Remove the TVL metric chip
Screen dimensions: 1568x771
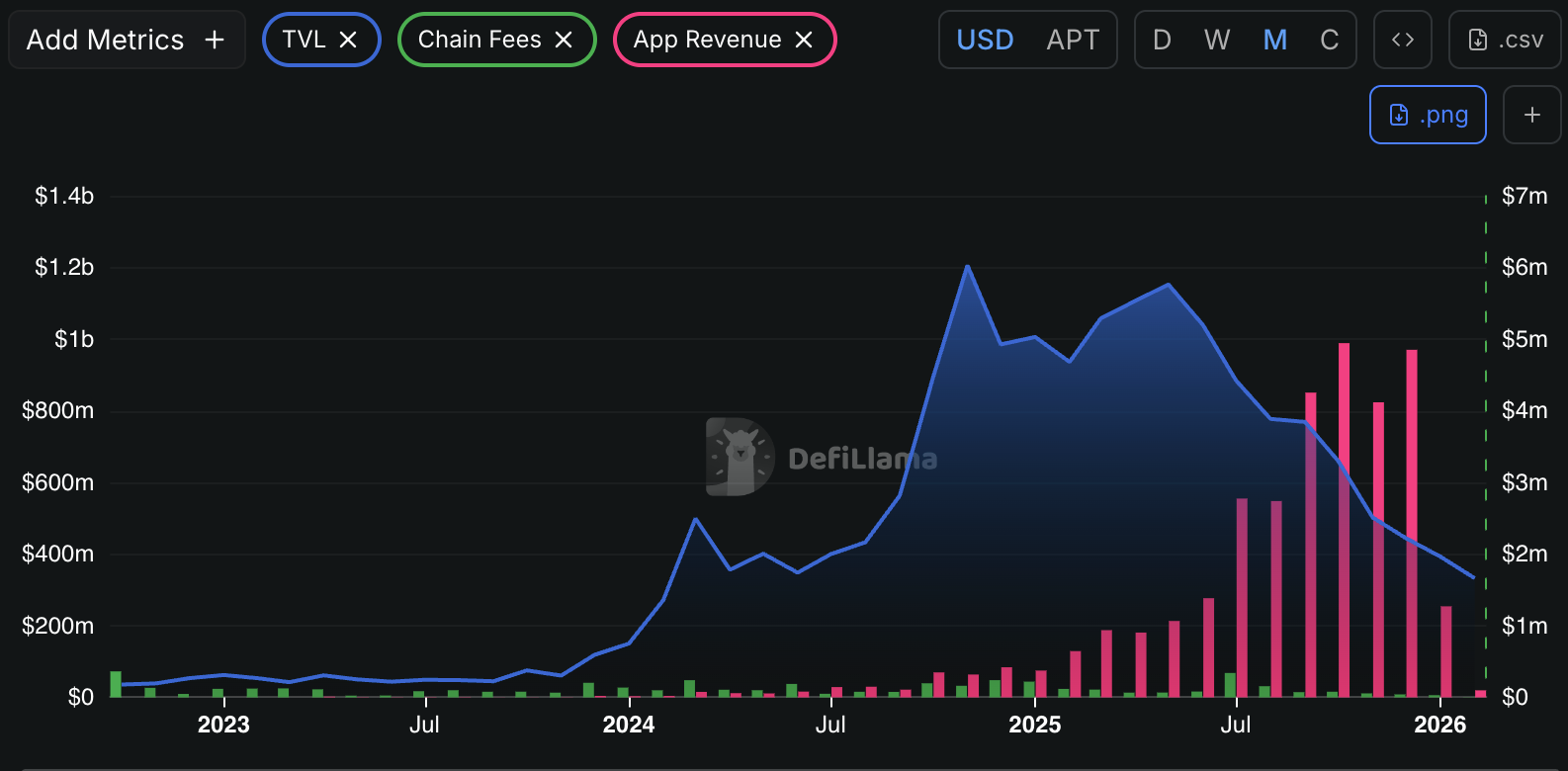point(348,40)
